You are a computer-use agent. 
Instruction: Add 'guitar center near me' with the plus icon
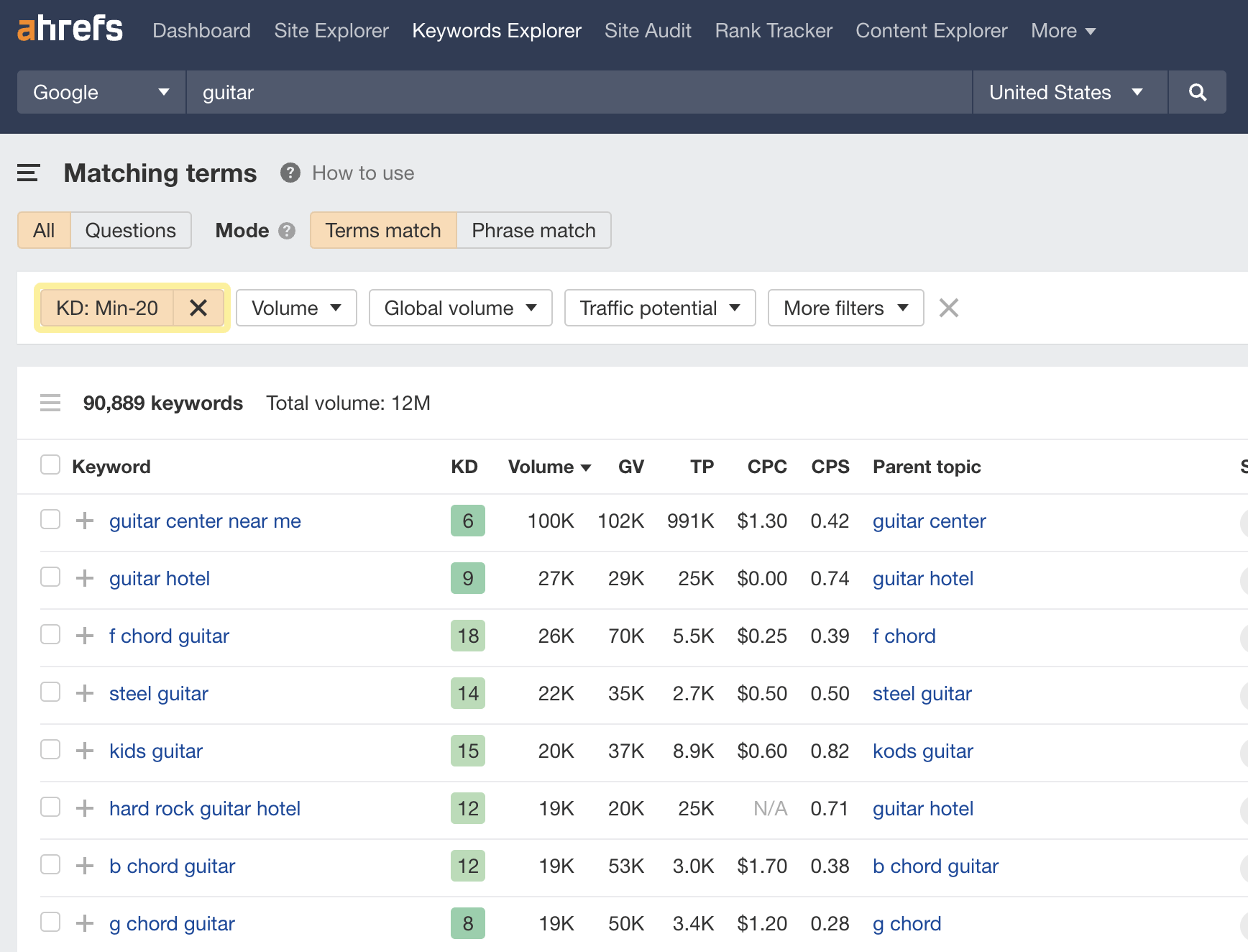[x=85, y=521]
